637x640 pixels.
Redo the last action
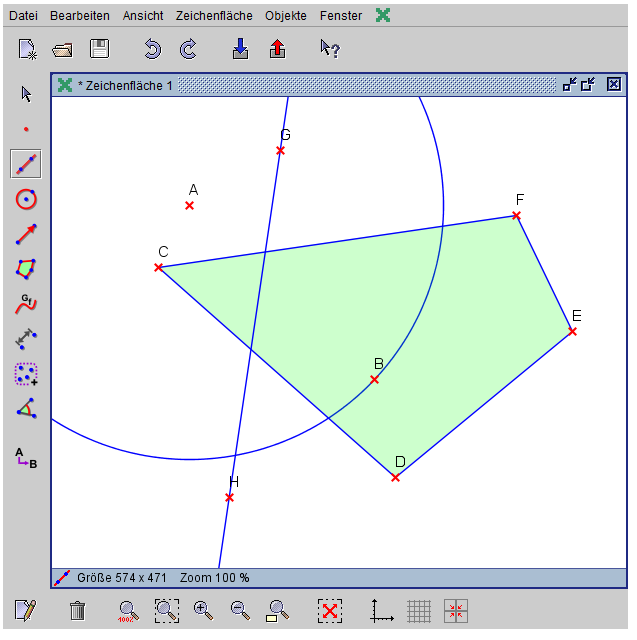point(188,49)
